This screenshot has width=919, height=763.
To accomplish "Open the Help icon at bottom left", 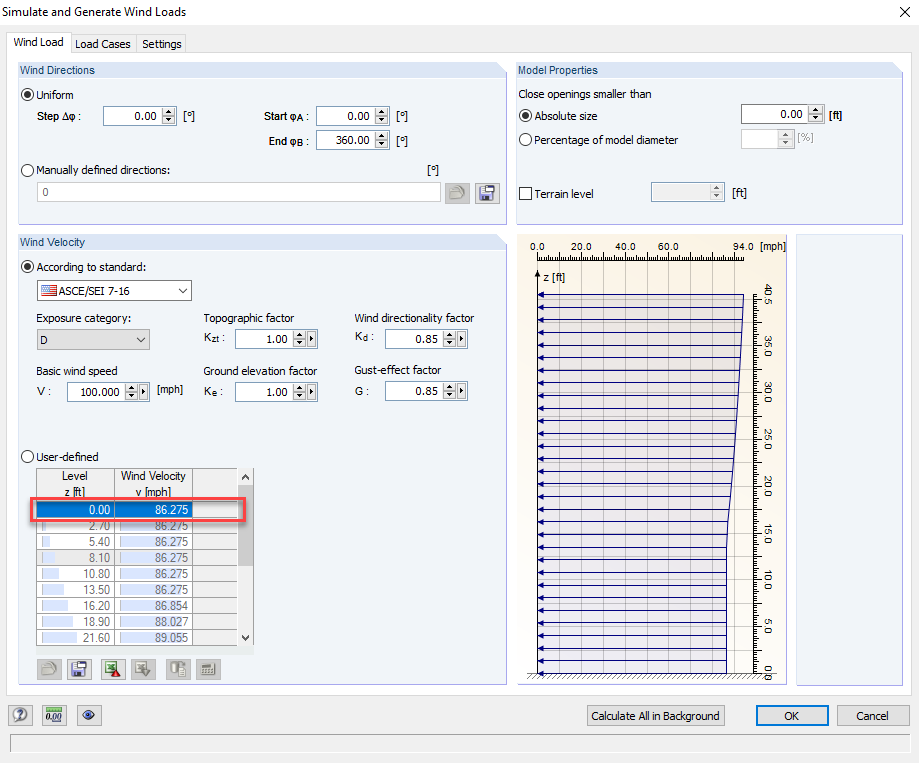I will pyautogui.click(x=18, y=715).
